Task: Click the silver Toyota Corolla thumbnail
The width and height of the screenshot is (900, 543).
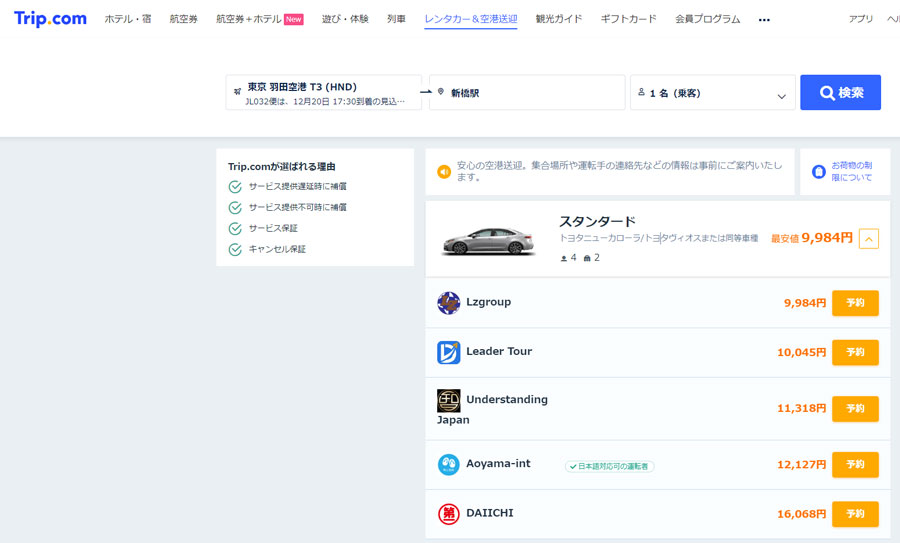Action: click(x=488, y=241)
